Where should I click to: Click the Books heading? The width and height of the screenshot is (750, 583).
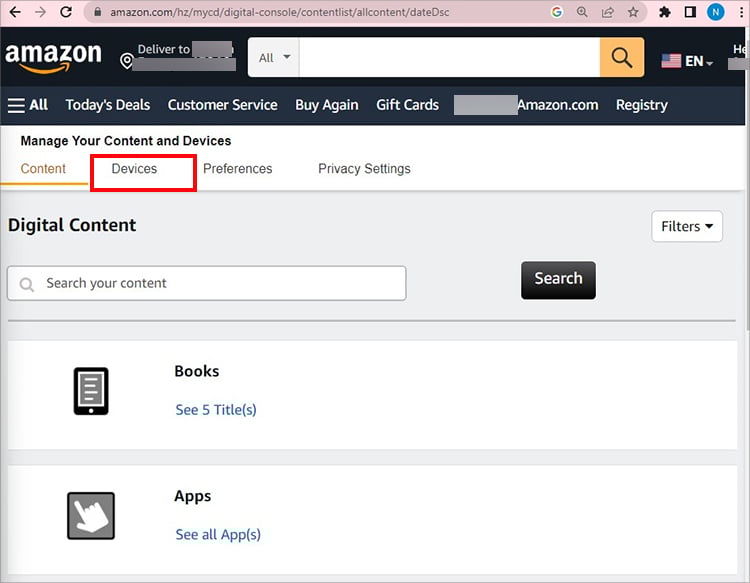coord(197,372)
